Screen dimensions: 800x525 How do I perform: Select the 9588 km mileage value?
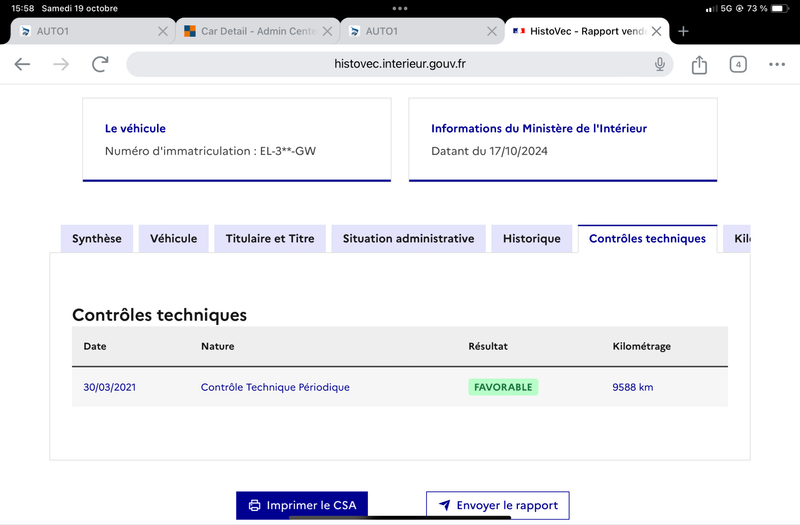[633, 387]
